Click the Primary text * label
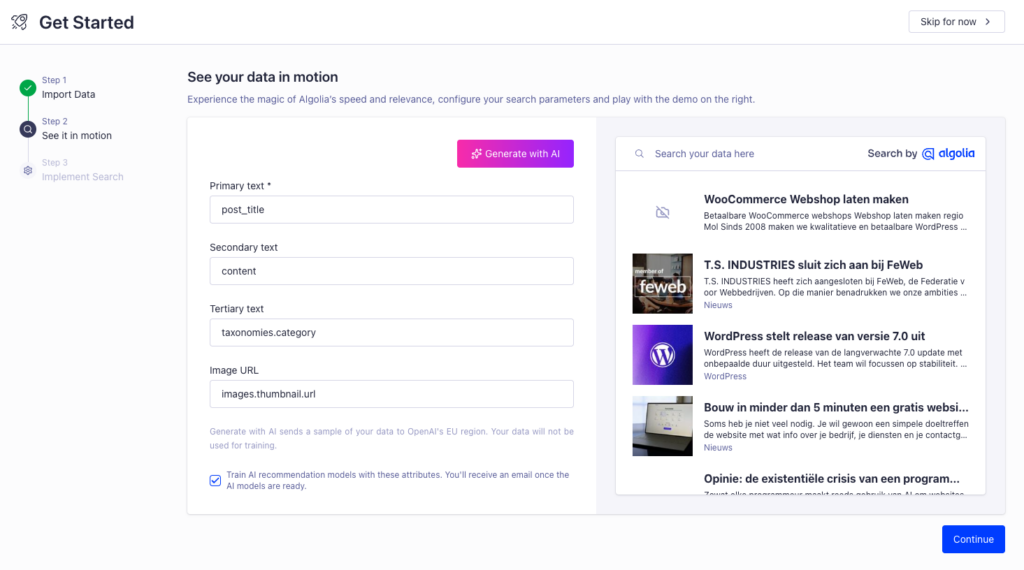The image size is (1024, 570). click(x=240, y=186)
